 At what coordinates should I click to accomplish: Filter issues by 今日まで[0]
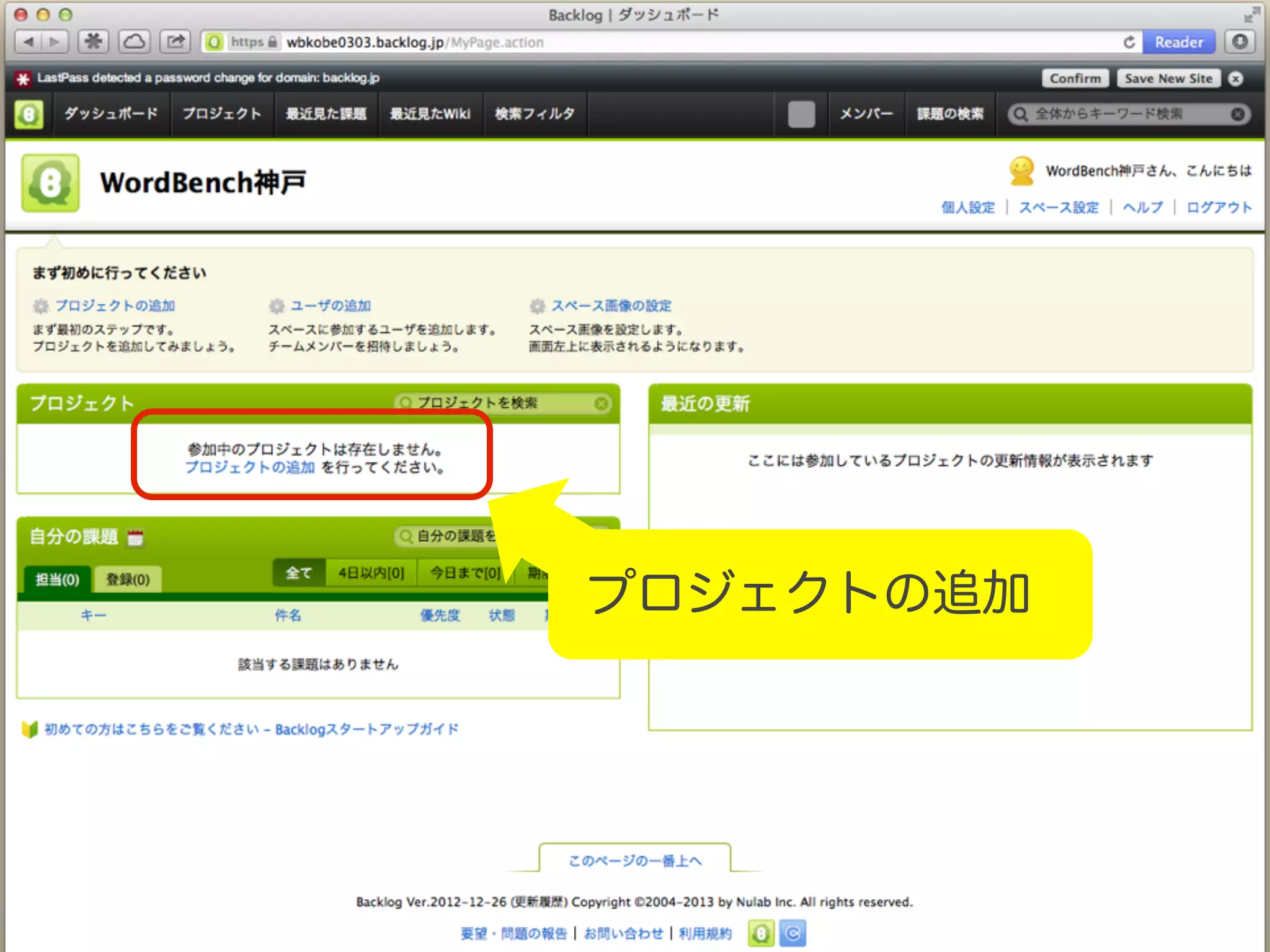pos(465,573)
